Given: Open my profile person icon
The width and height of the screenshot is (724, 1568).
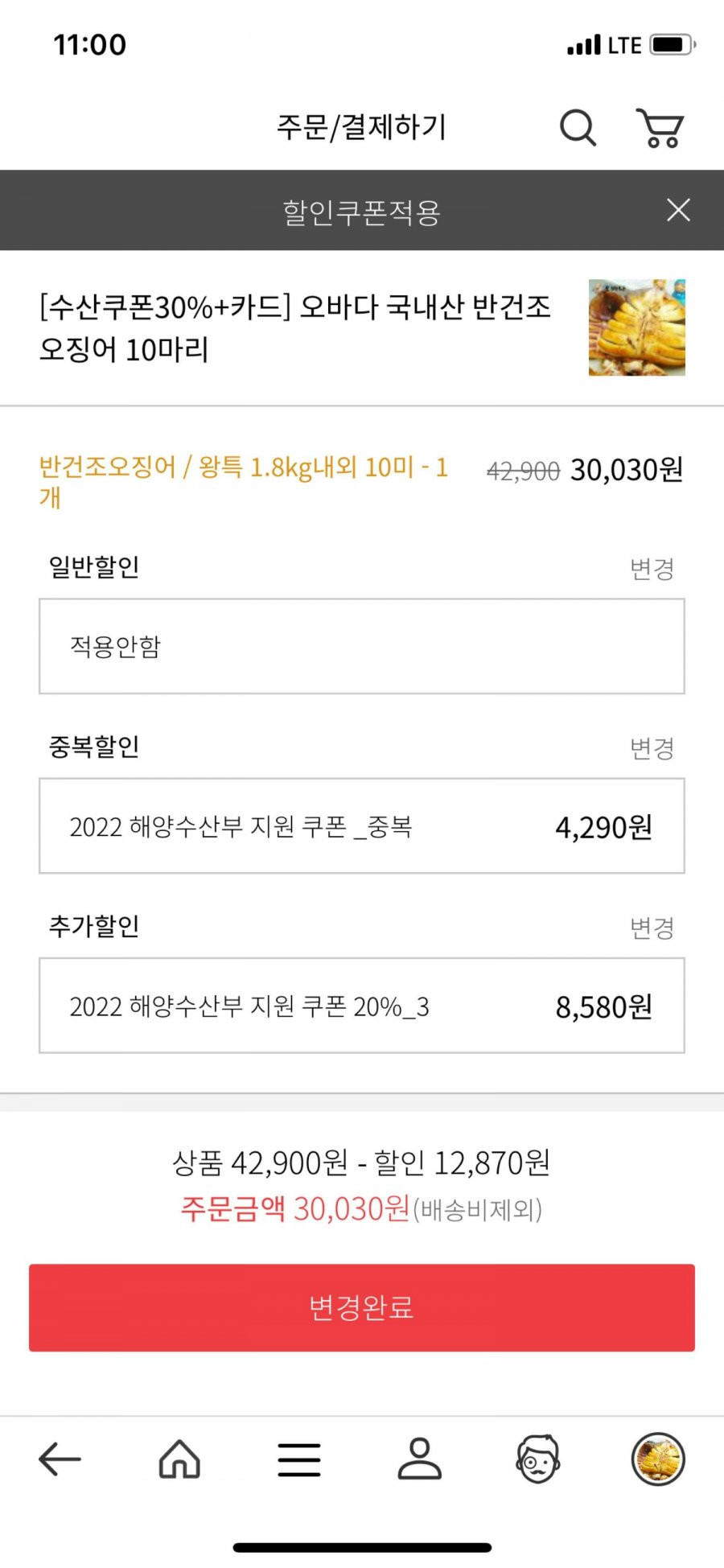Looking at the screenshot, I should coord(419,1459).
